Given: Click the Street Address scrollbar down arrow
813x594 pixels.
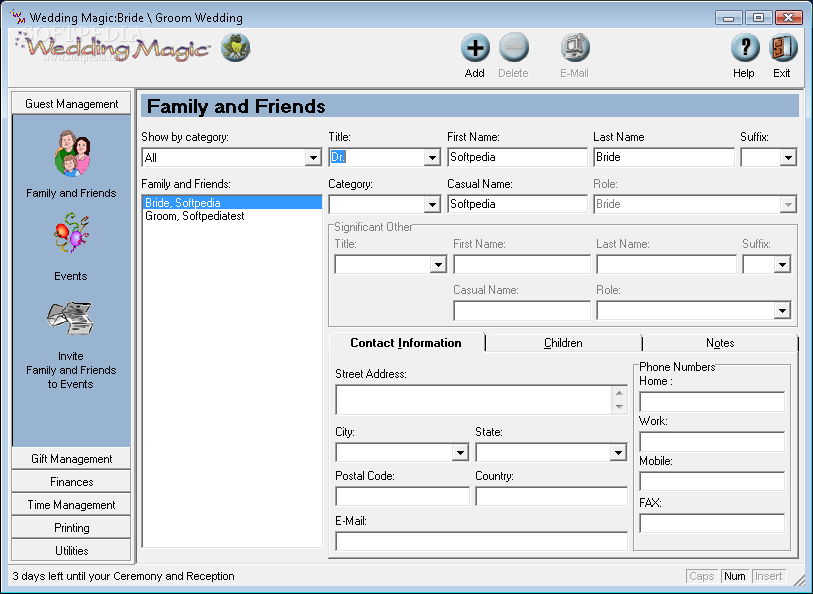Looking at the screenshot, I should 619,407.
